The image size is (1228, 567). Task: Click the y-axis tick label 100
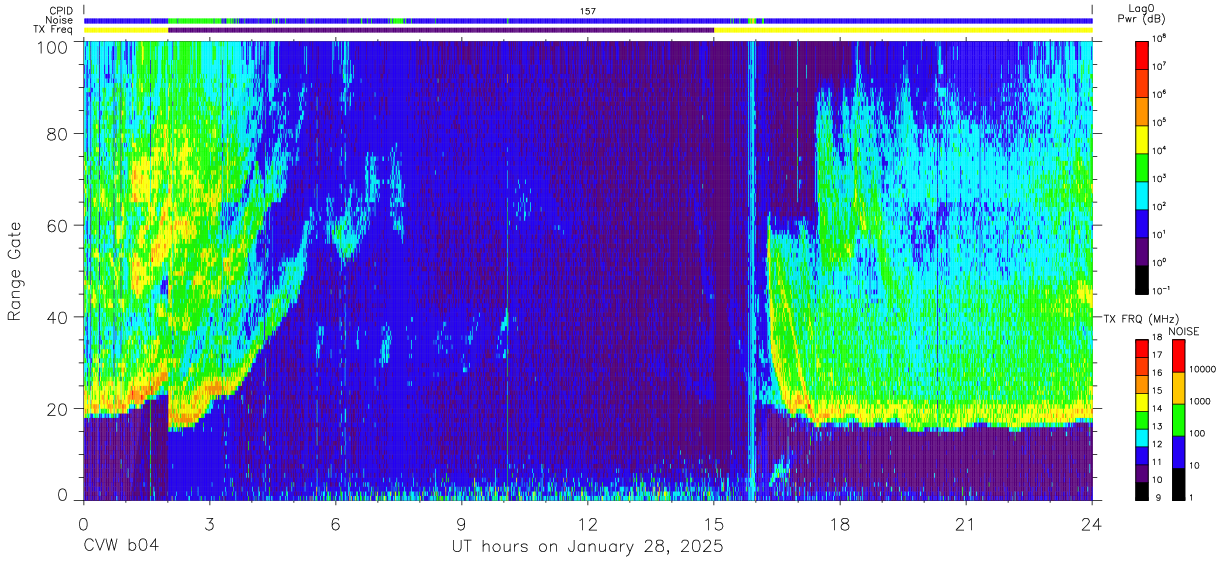click(53, 46)
